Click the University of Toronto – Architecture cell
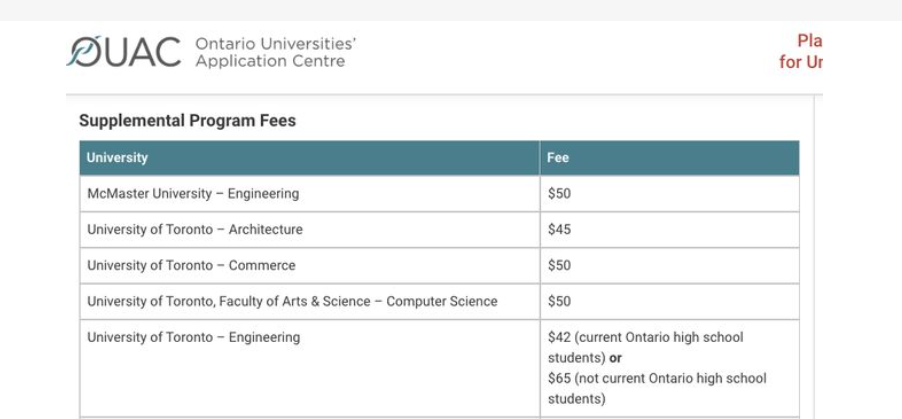Viewport: 902px width, 419px height. [x=195, y=230]
